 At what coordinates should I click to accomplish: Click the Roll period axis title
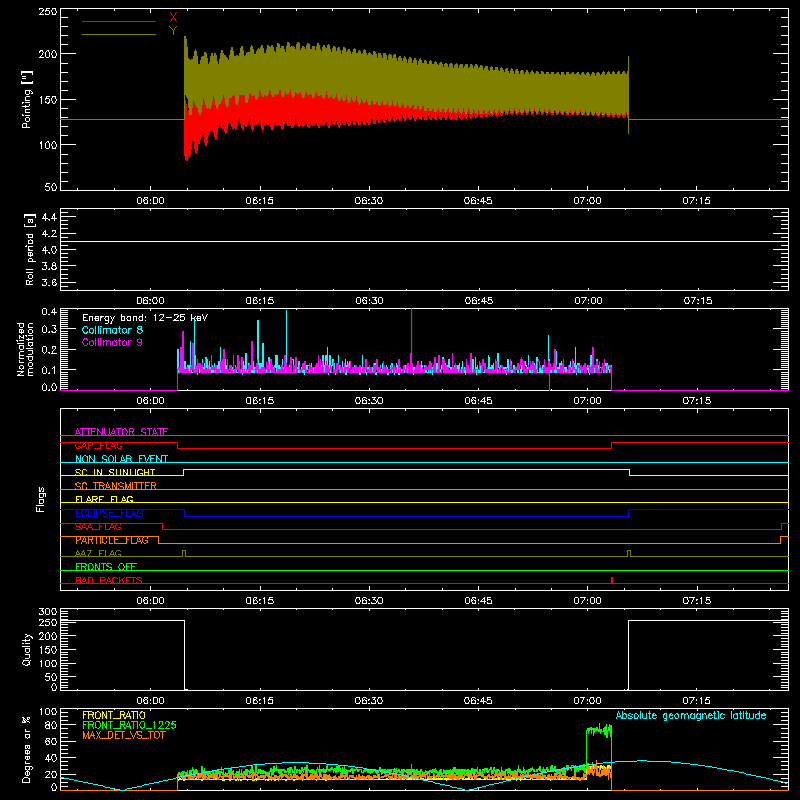tap(30, 249)
